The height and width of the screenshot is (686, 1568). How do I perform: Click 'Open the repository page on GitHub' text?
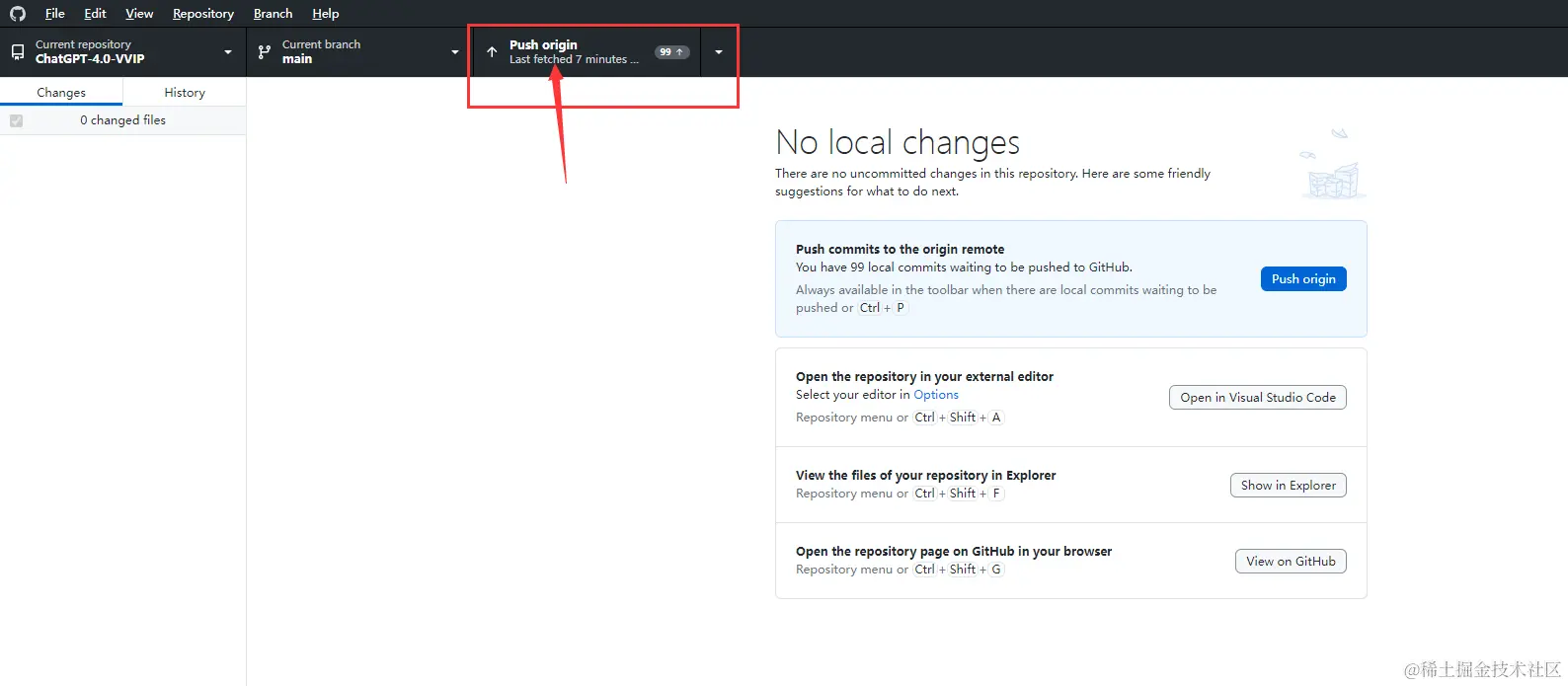click(954, 552)
